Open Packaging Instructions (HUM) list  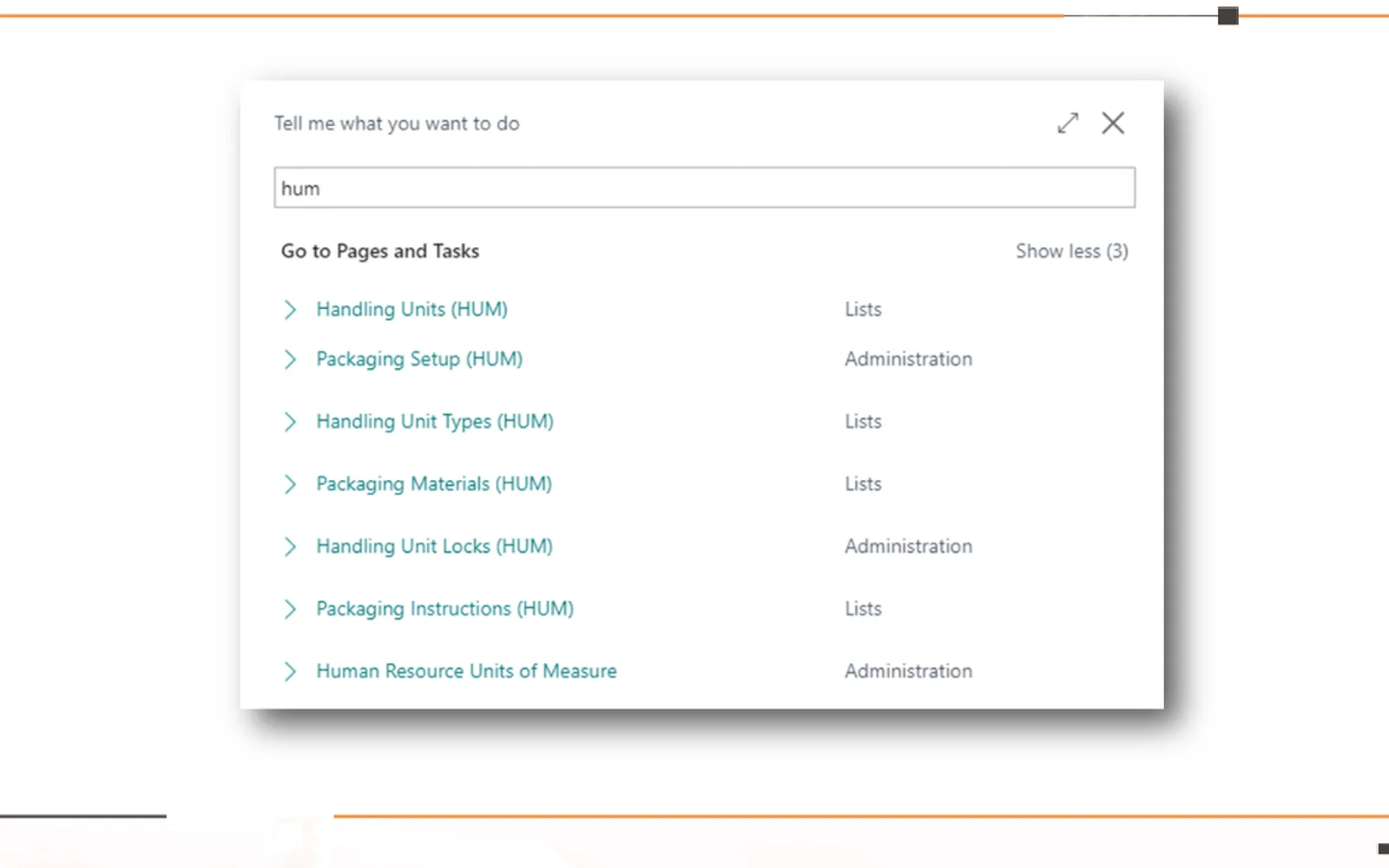tap(444, 609)
